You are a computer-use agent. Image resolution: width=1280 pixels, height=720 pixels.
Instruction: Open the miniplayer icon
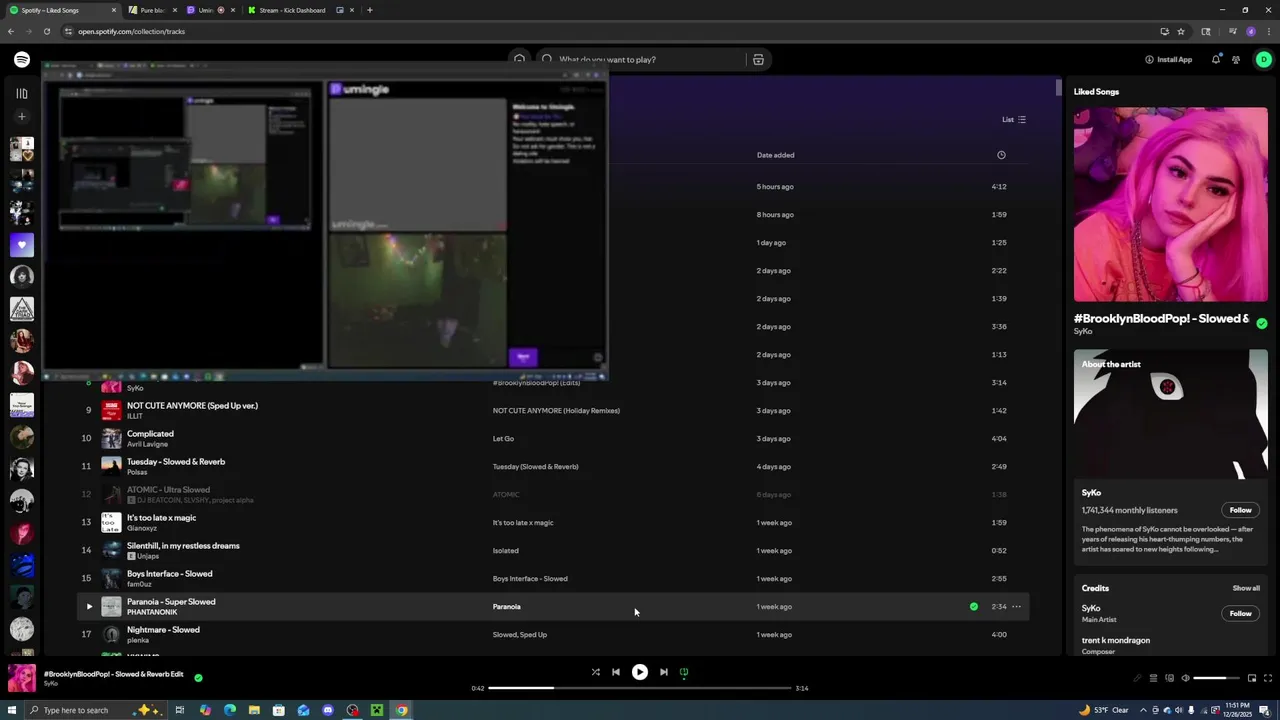[x=1251, y=678]
